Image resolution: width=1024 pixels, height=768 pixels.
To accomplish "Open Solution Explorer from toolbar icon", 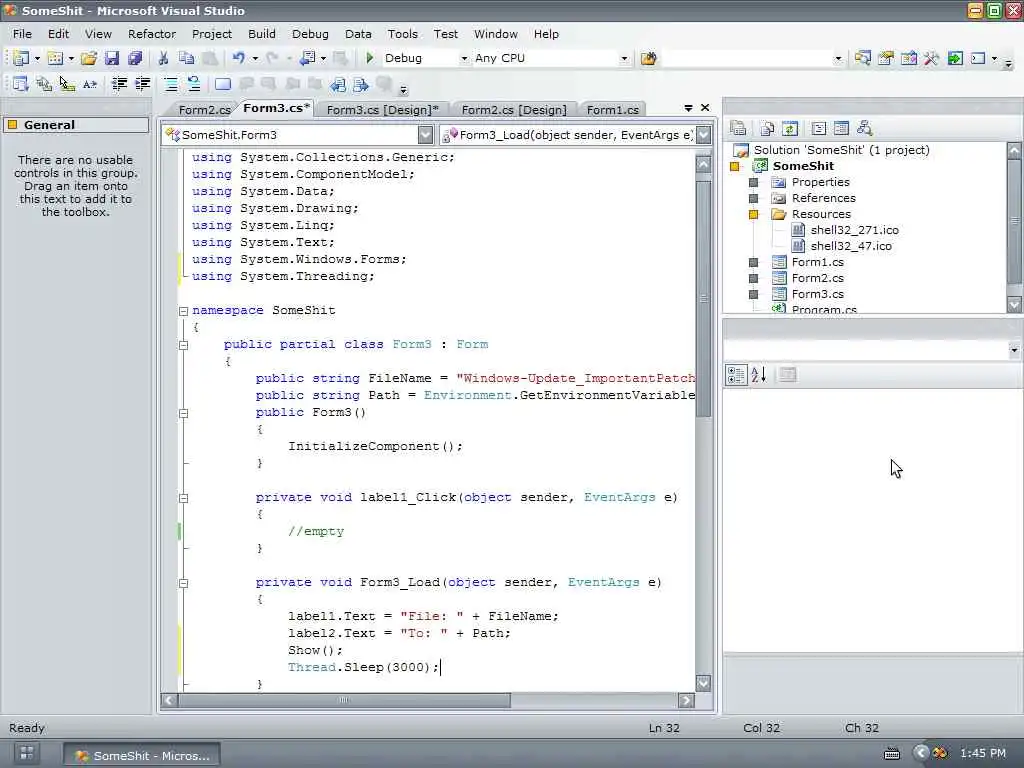I will (863, 58).
